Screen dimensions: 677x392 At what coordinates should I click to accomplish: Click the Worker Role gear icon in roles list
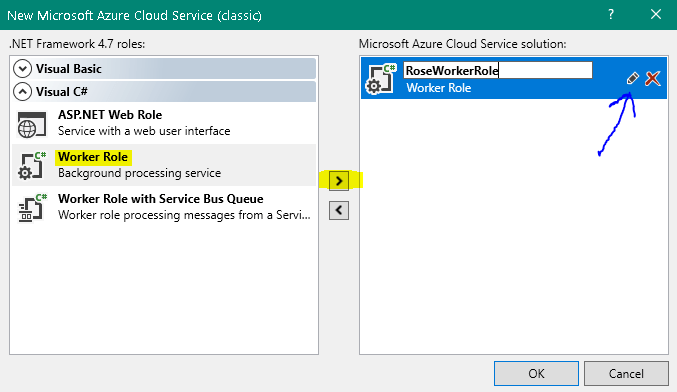[32, 166]
